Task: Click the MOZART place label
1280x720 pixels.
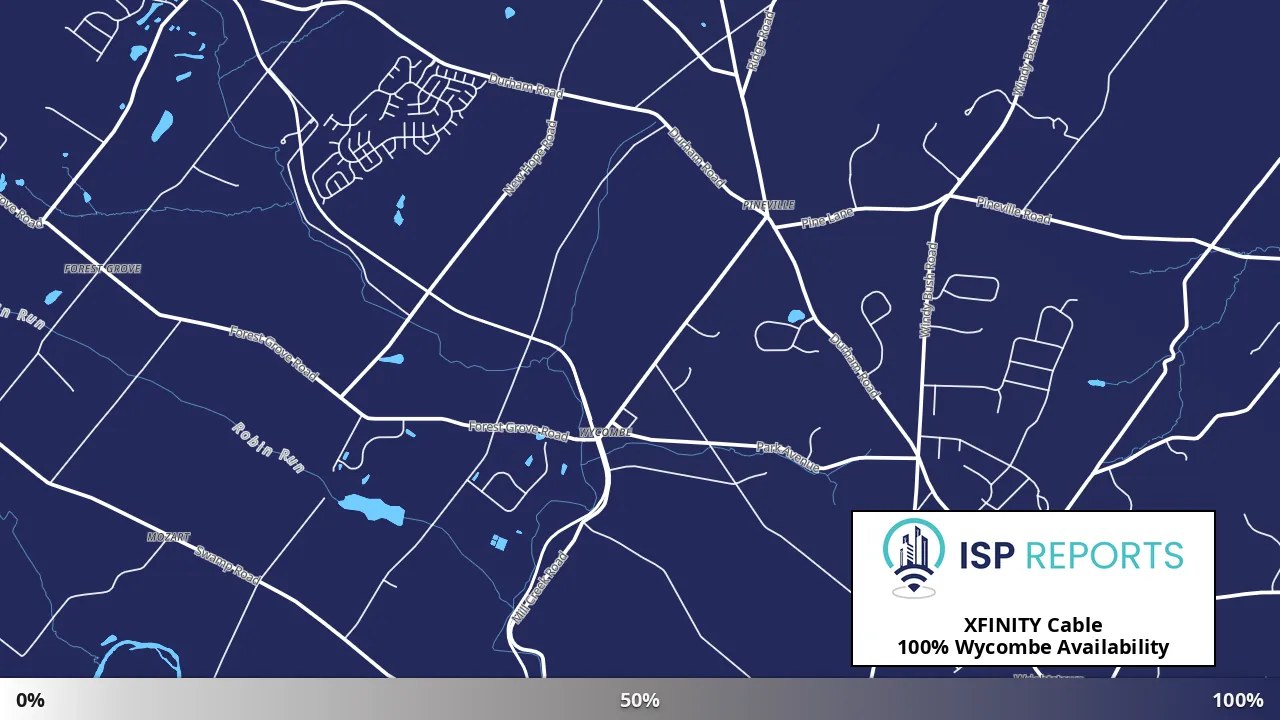Action: click(x=169, y=537)
